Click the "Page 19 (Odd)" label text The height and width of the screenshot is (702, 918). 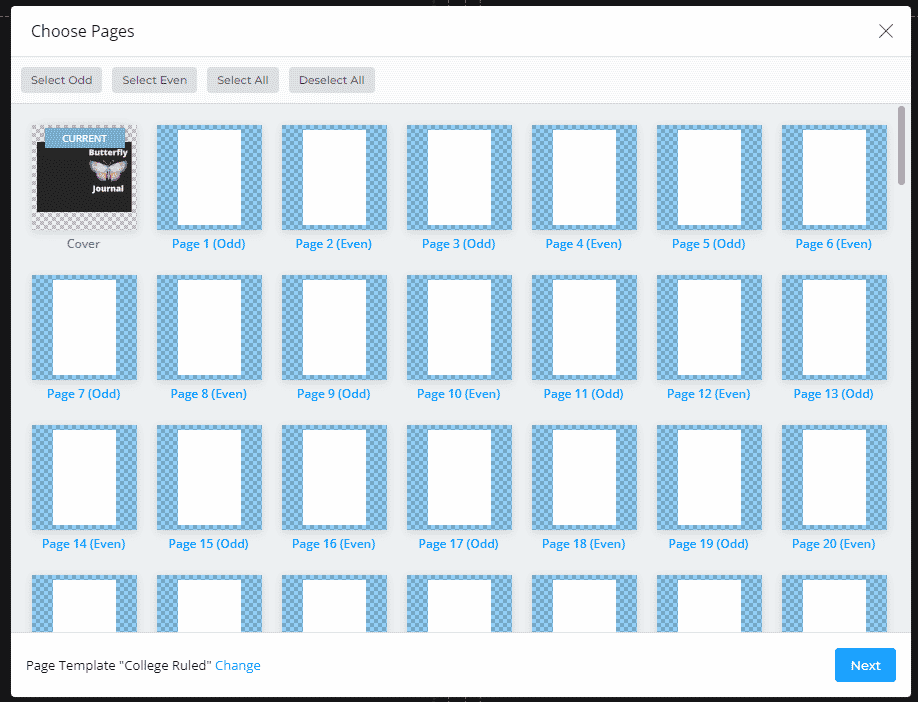point(708,544)
